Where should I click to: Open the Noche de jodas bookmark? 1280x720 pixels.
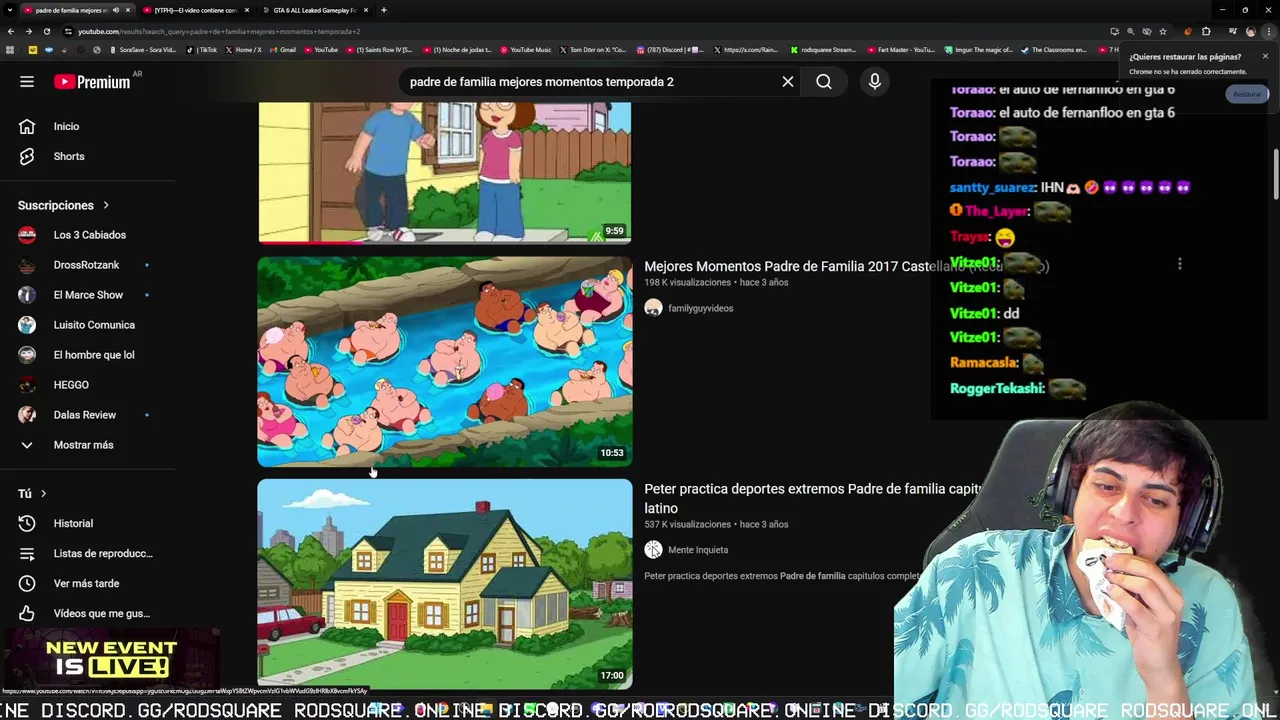click(458, 49)
